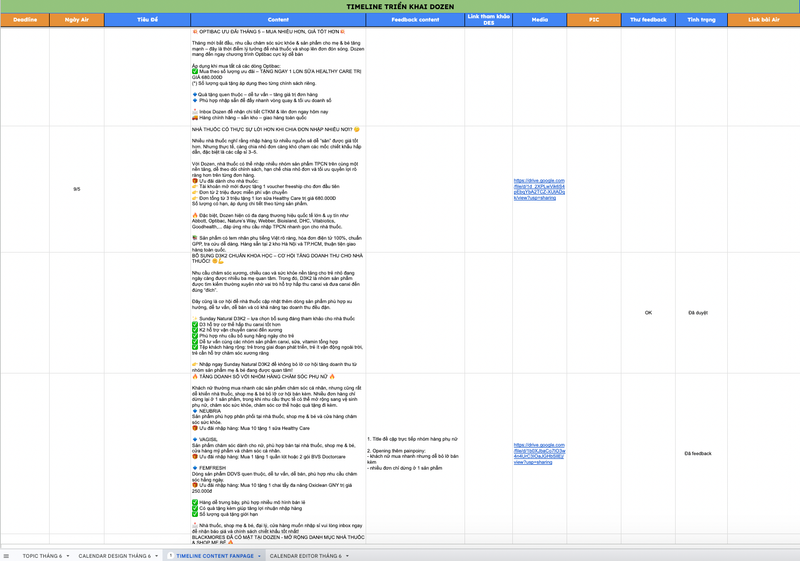Viewport: 800px width, 561px height.
Task: Select the OPTIBAC ƯU ĐÃI THÁNG 5 content cell
Action: pyautogui.click(x=278, y=74)
